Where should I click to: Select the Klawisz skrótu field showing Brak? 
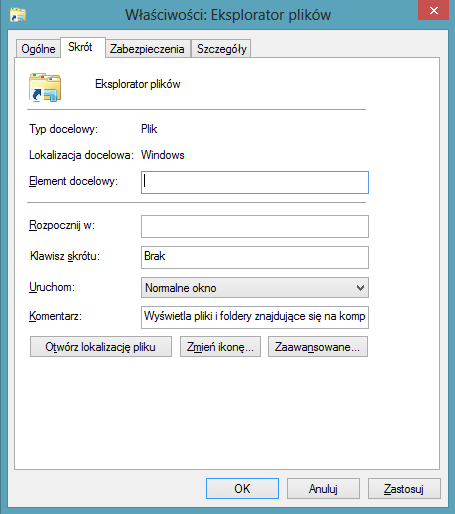point(255,257)
